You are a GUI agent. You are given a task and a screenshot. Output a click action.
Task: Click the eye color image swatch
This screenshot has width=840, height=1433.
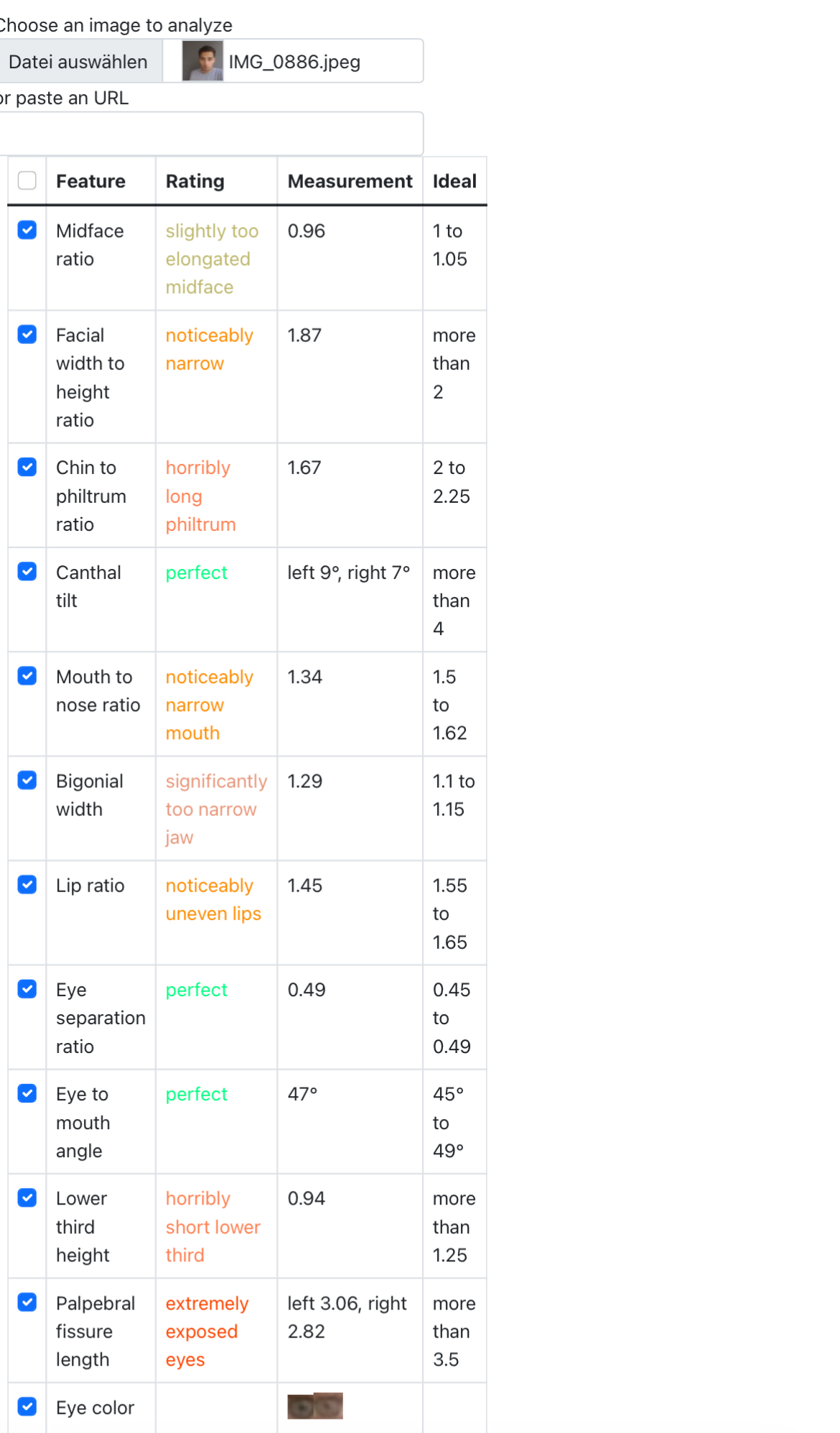pos(315,1406)
